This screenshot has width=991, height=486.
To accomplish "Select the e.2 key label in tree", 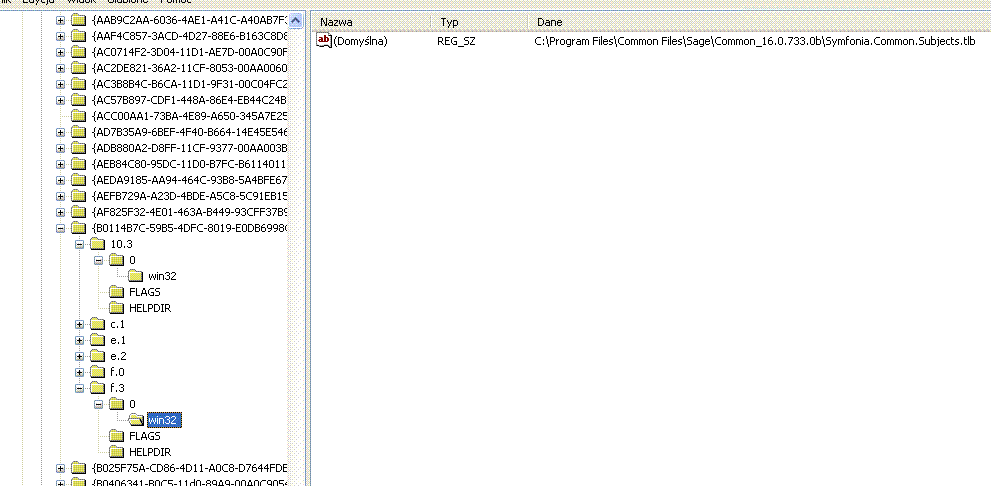I will [x=118, y=356].
